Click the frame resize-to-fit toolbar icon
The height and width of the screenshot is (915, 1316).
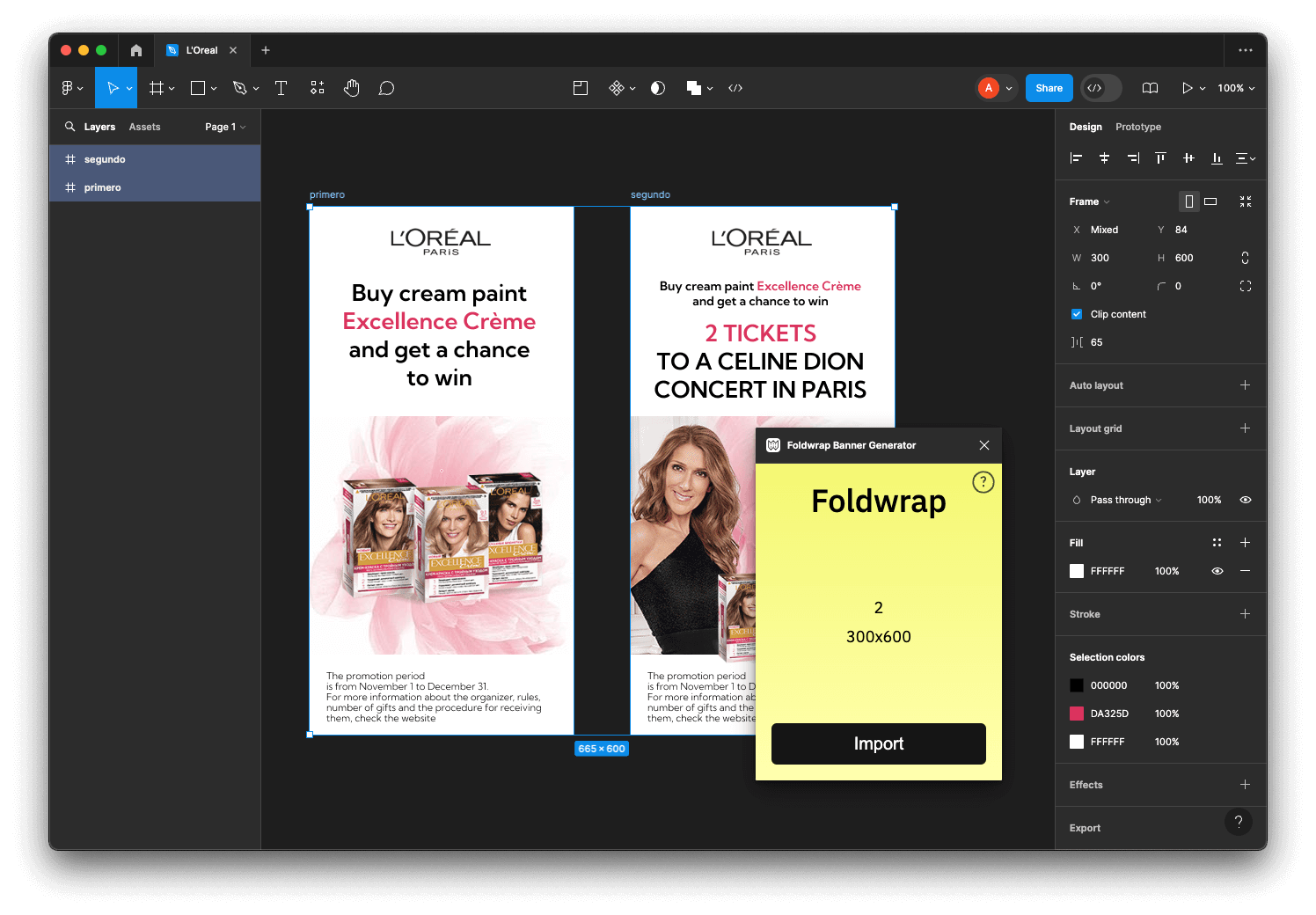click(x=581, y=88)
